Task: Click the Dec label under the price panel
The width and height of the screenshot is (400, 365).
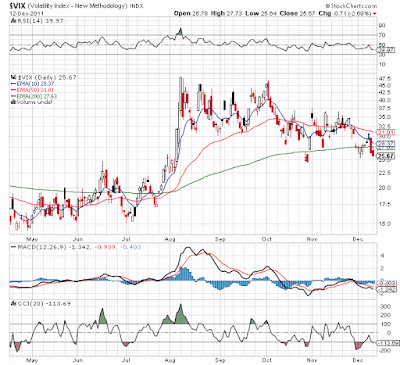Action: point(358,239)
